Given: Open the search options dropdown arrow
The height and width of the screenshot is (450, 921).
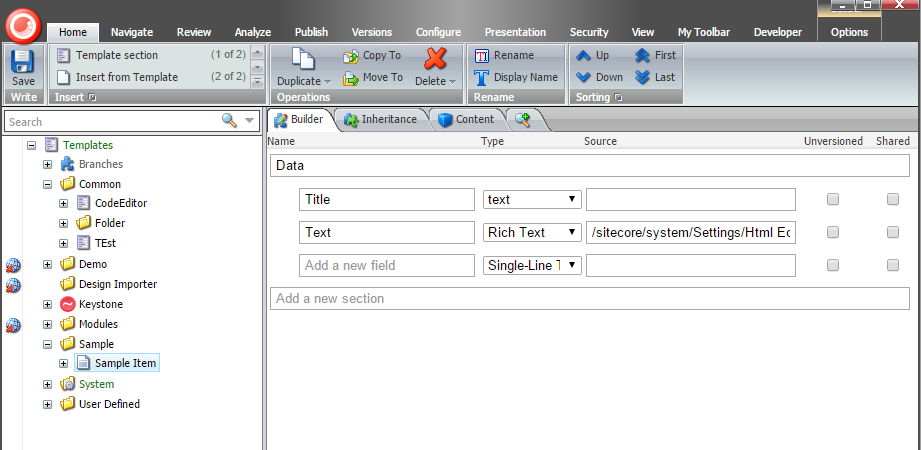Looking at the screenshot, I should click(250, 120).
